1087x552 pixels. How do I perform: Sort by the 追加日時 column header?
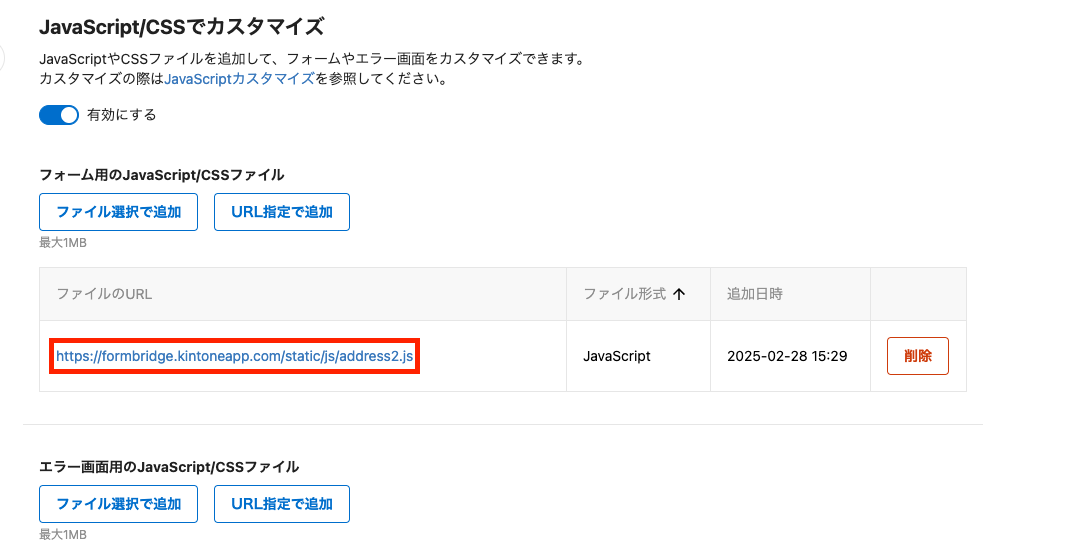click(x=755, y=294)
